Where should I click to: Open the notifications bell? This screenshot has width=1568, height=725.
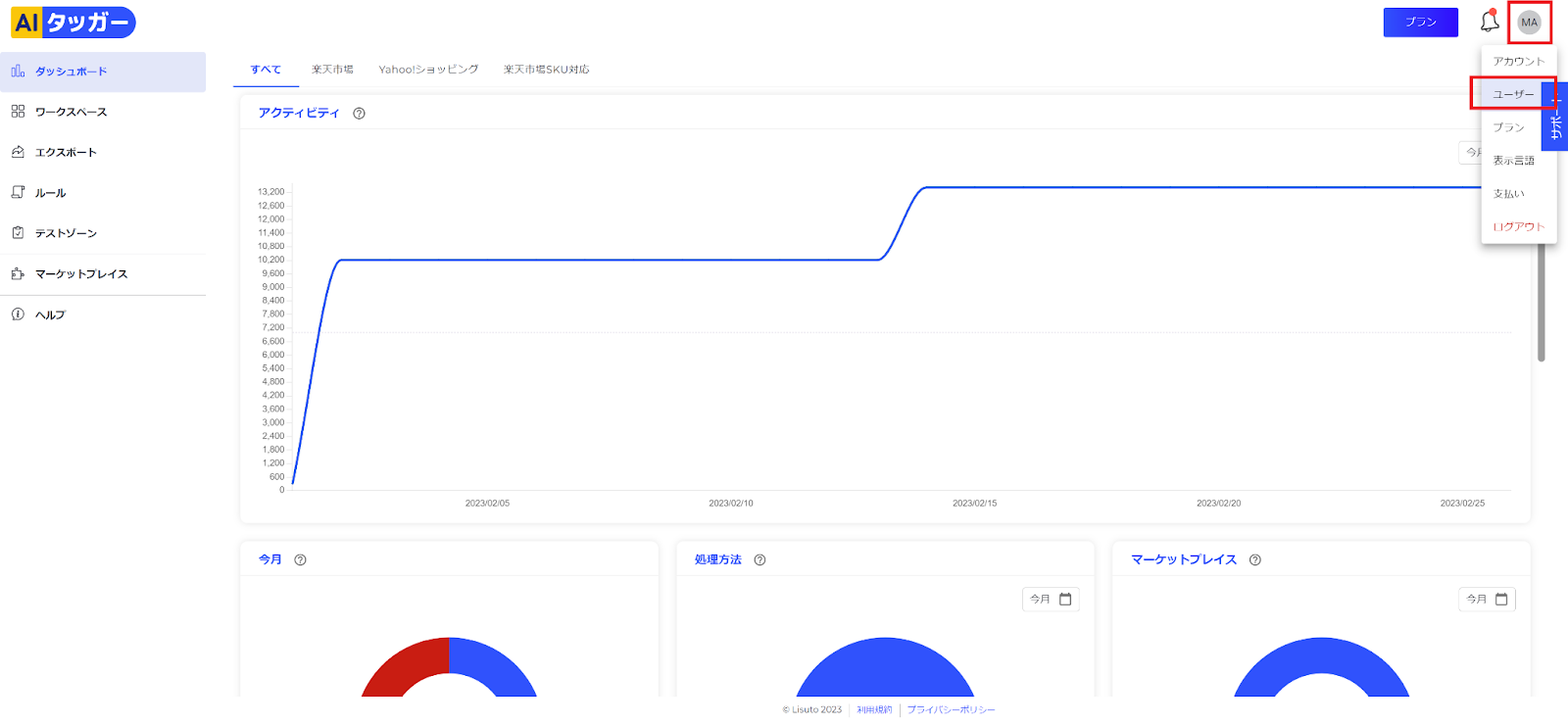[1490, 22]
